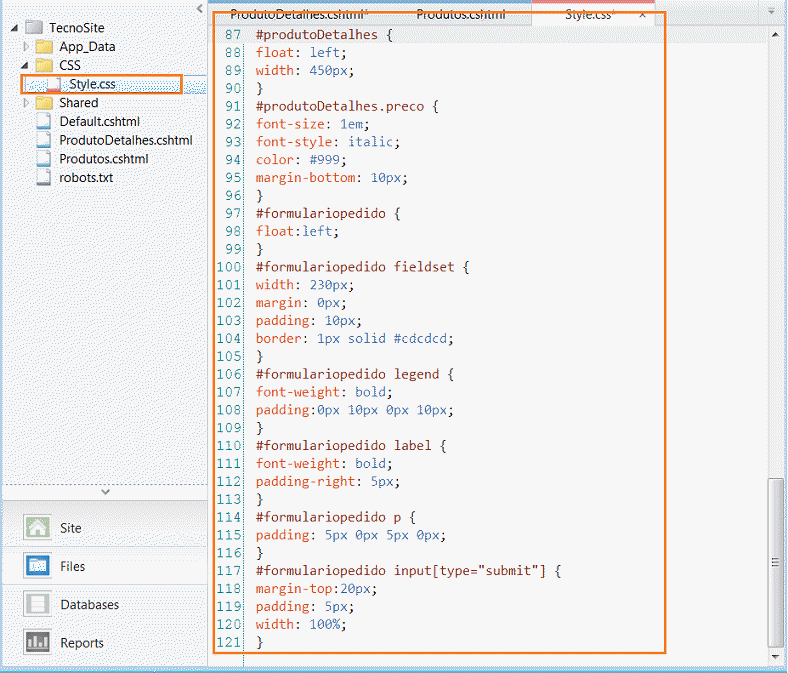Click '#formulariopedido legend {' on line 106
This screenshot has width=788, height=673.
click(x=355, y=374)
